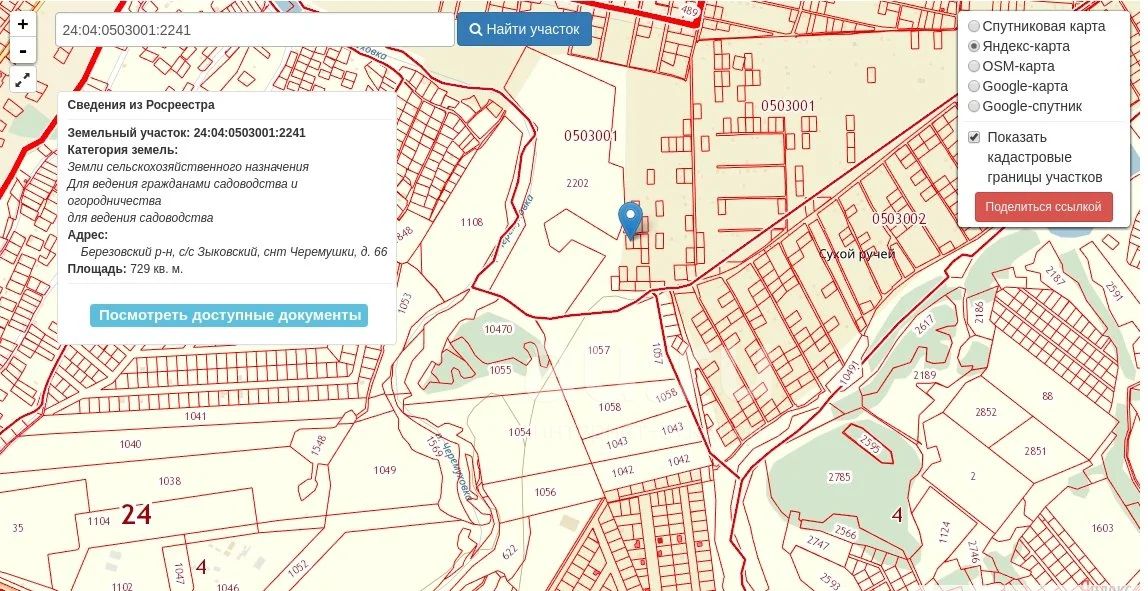This screenshot has width=1148, height=591.
Task: Click parcel label 2595
Action: point(869,444)
